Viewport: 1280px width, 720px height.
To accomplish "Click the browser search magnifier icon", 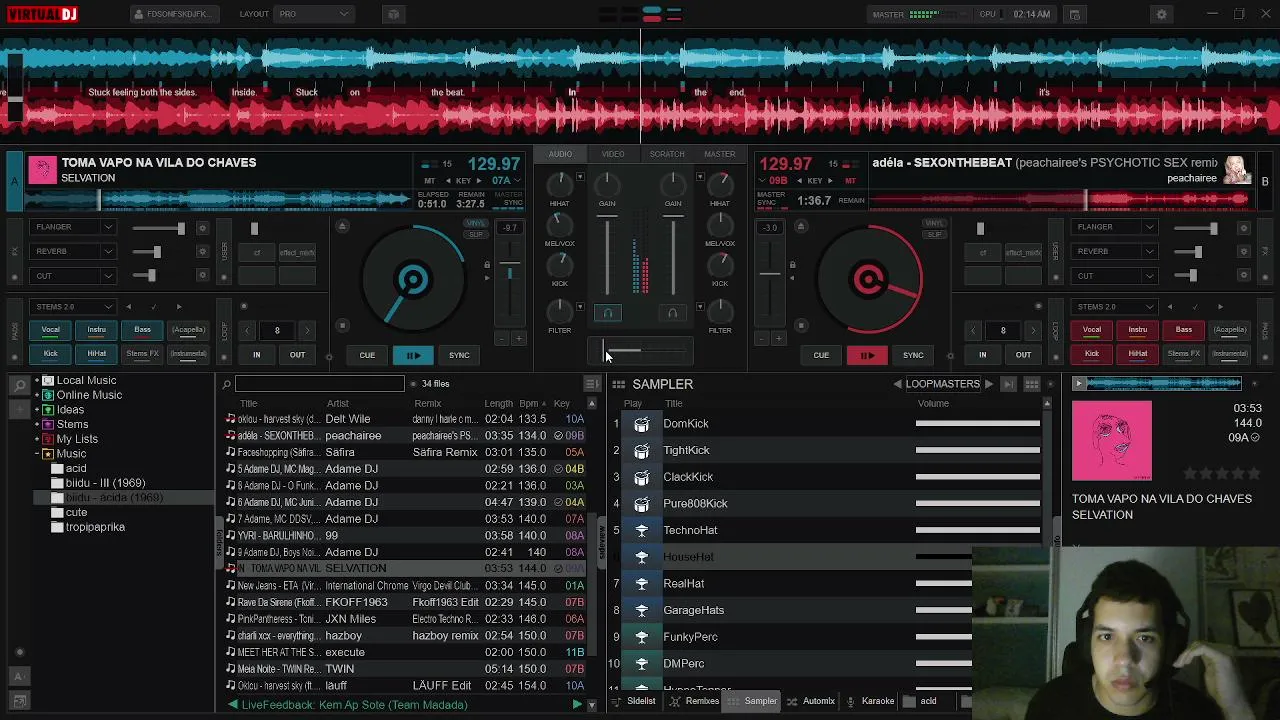I will 227,384.
